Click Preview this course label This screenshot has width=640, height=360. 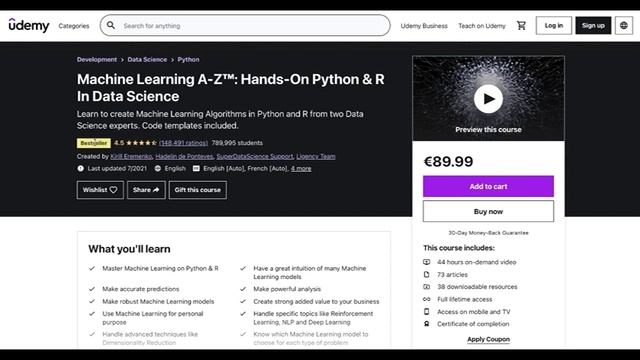pyautogui.click(x=488, y=129)
